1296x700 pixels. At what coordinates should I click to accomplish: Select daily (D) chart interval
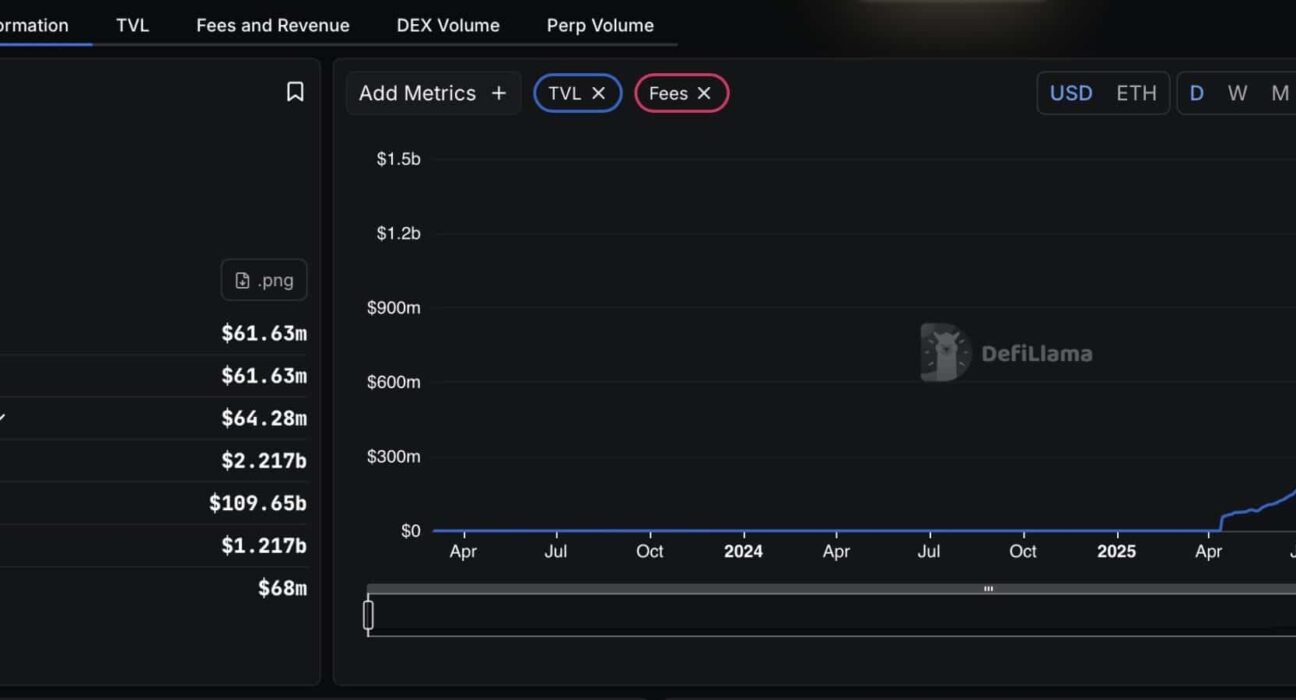point(1196,93)
